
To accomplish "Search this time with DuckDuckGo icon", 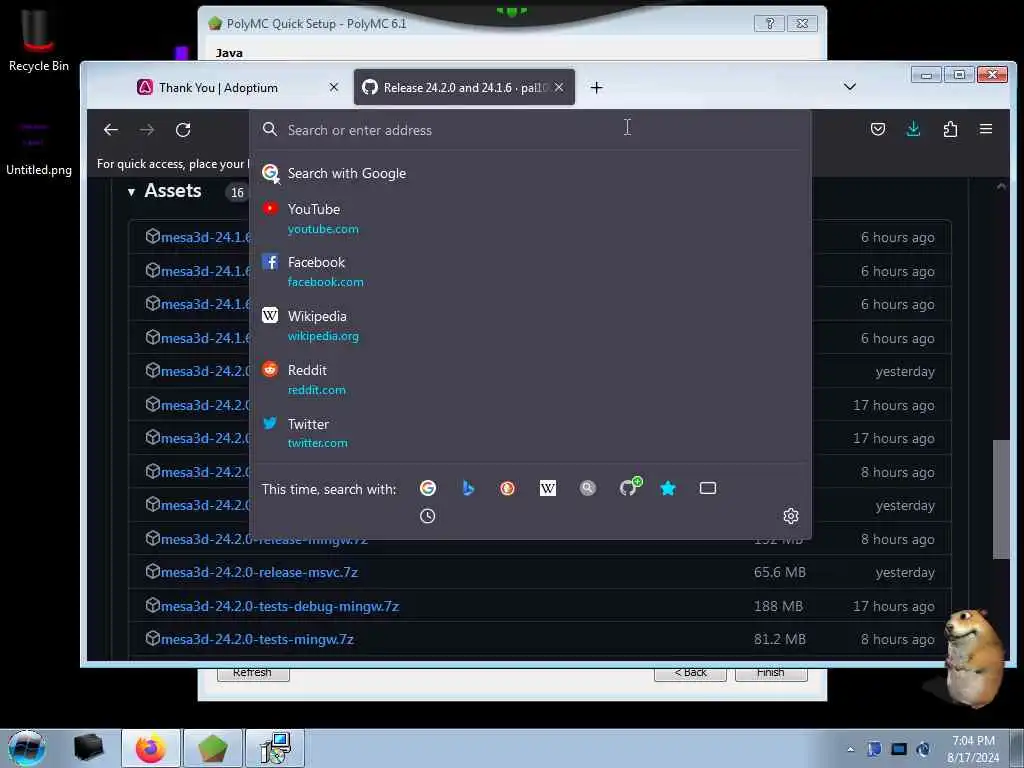I will [507, 488].
